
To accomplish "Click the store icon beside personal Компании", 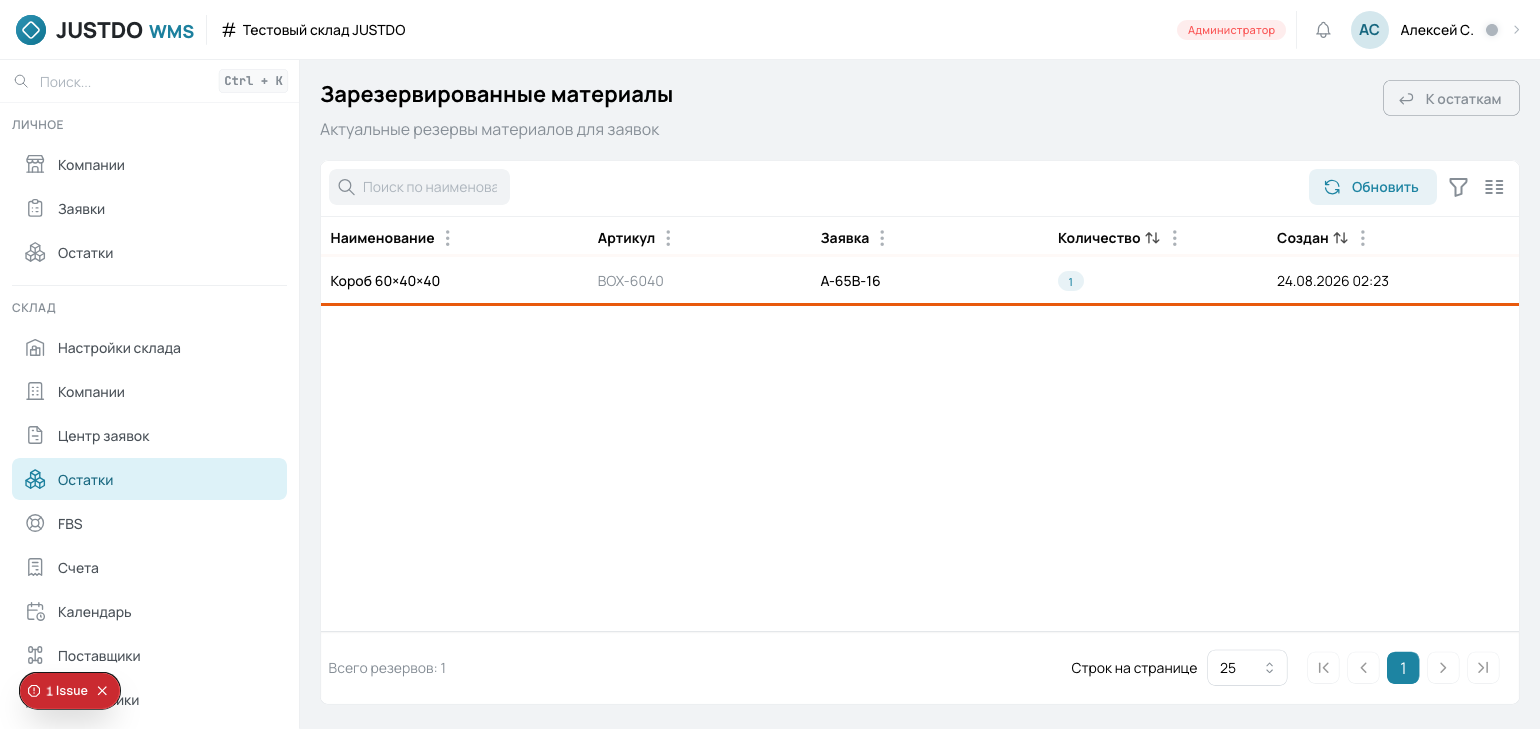I will tap(35, 165).
